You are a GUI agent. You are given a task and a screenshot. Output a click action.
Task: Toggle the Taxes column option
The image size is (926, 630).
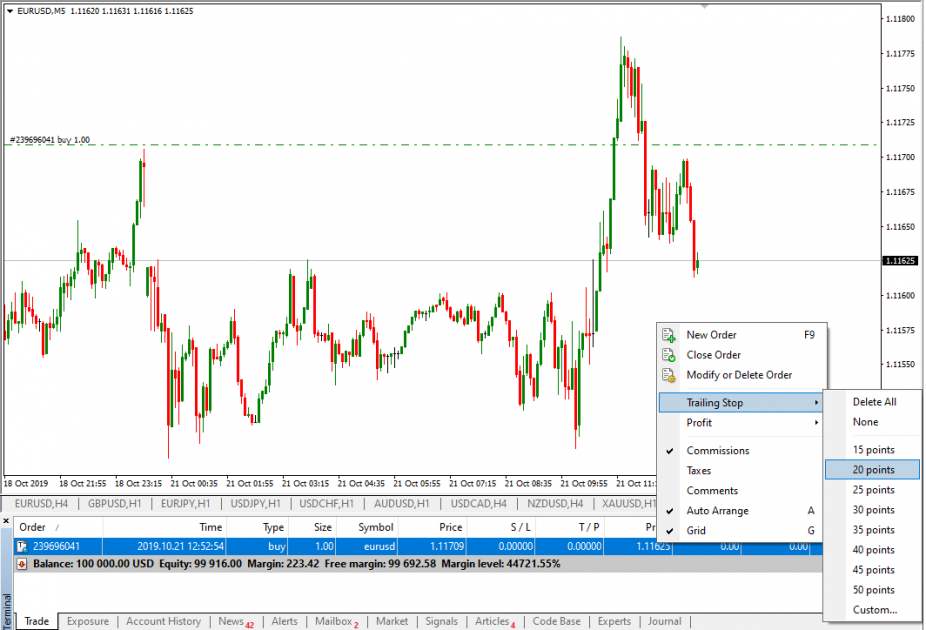(x=742, y=471)
